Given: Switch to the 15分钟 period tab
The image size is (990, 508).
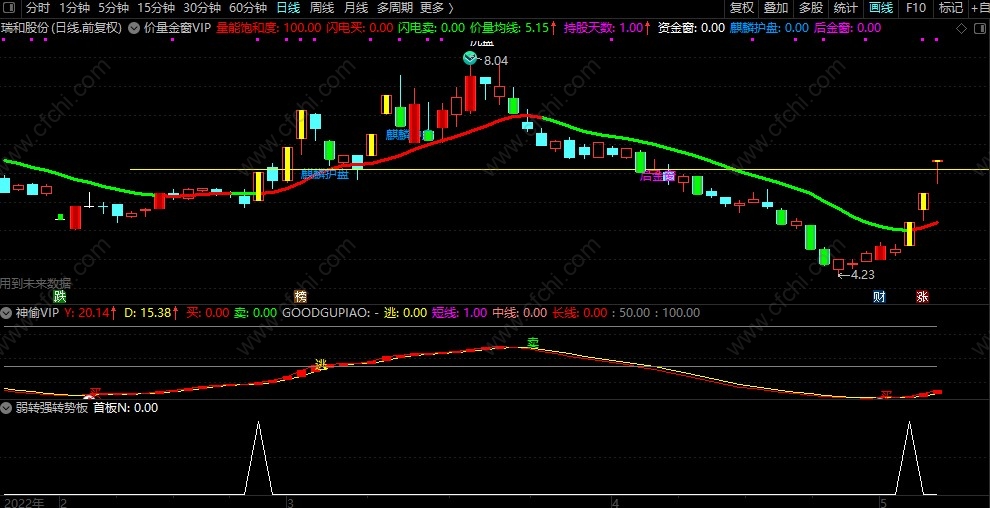Looking at the screenshot, I should (x=156, y=8).
